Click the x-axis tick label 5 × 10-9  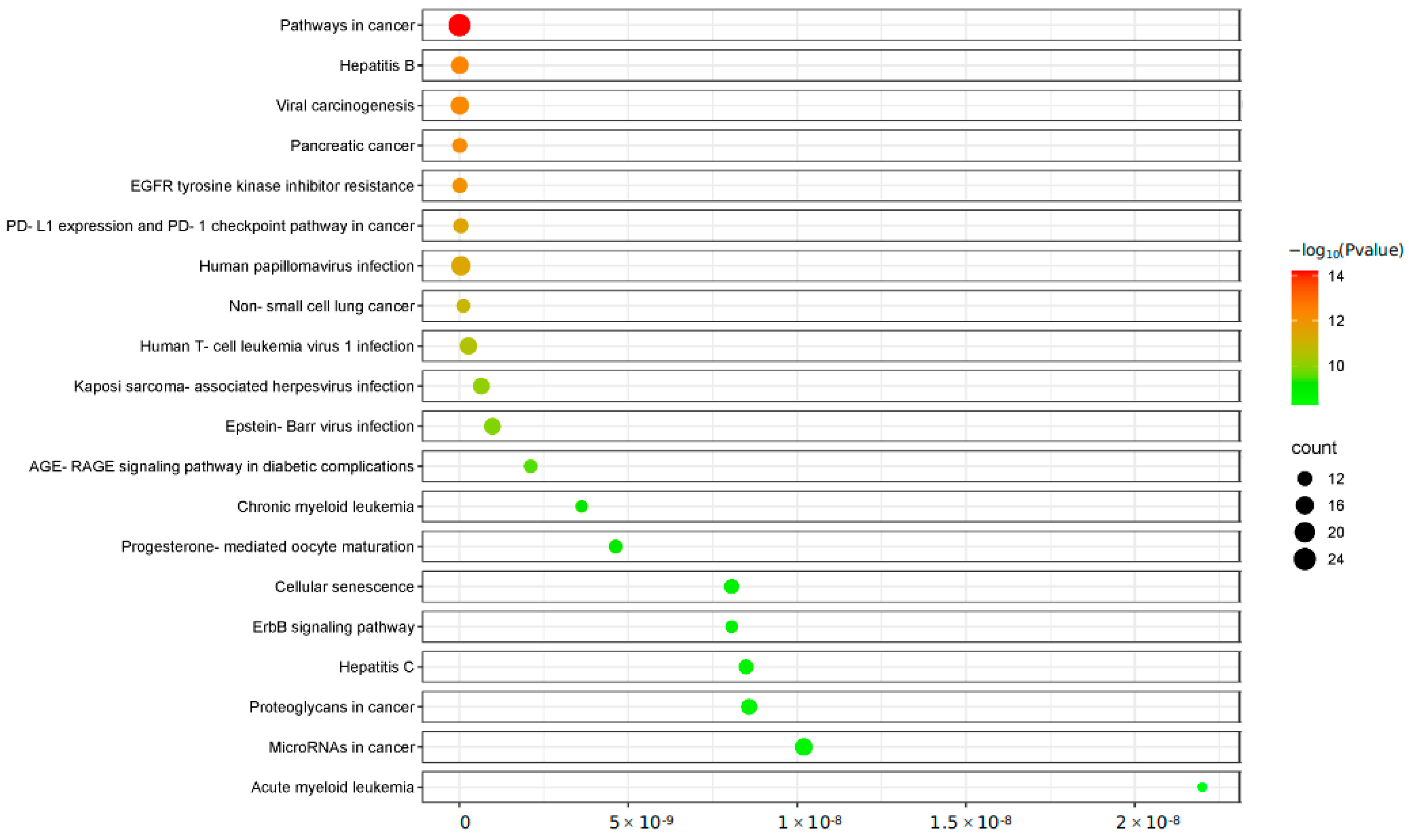[642, 822]
